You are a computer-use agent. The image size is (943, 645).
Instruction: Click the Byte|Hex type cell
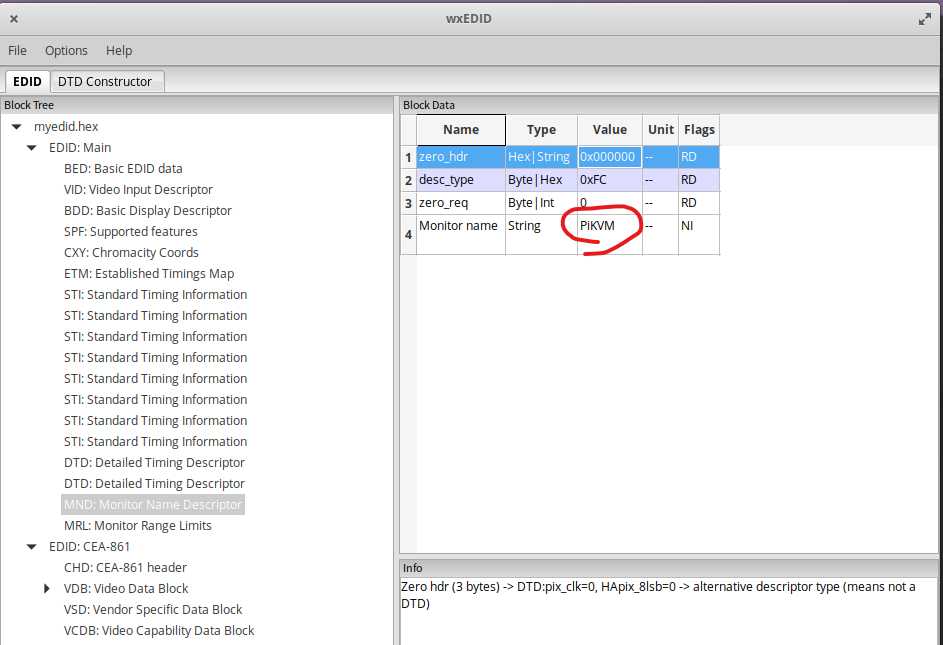pyautogui.click(x=541, y=180)
